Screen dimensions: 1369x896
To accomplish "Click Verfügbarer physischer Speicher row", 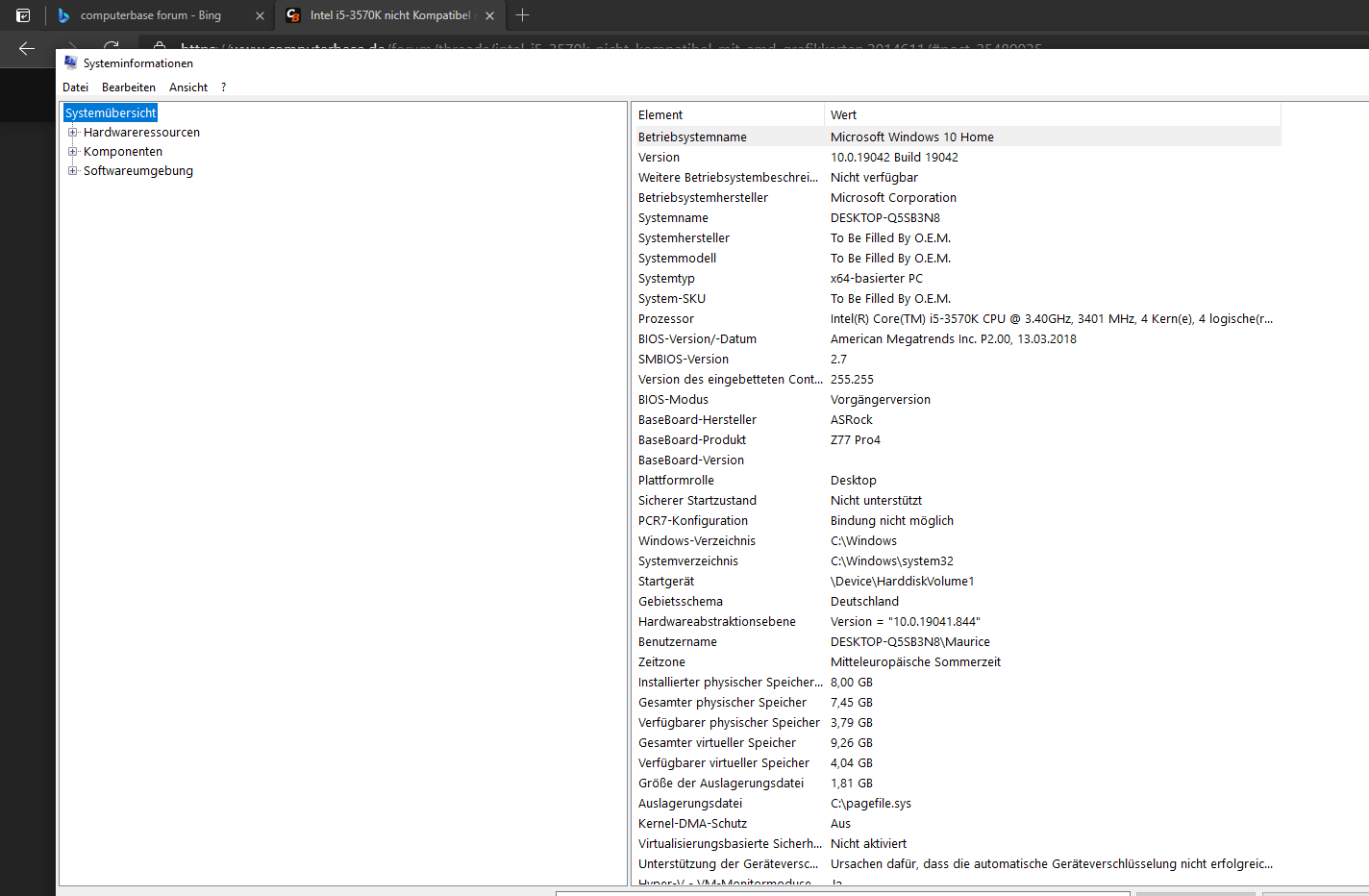I will (957, 723).
